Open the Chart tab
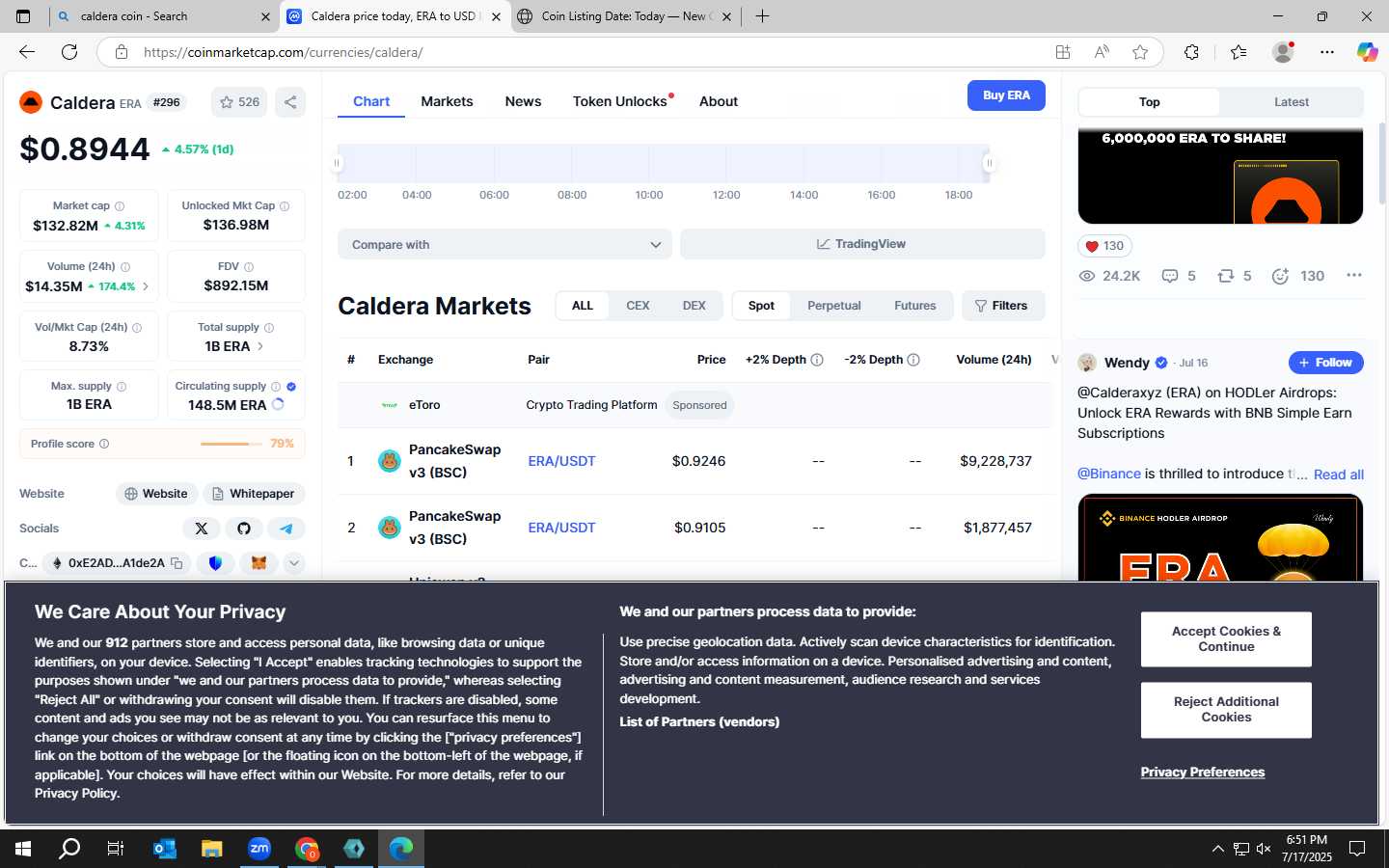This screenshot has width=1389, height=868. coord(371,101)
